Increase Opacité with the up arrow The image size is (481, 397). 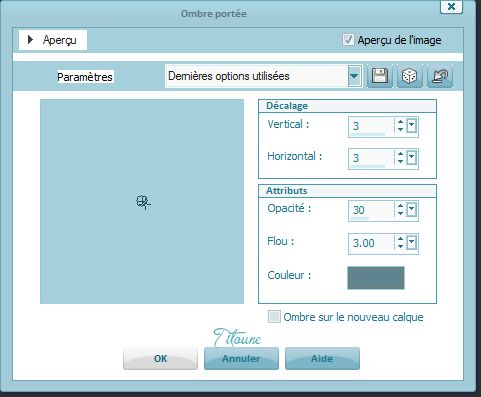[x=400, y=206]
